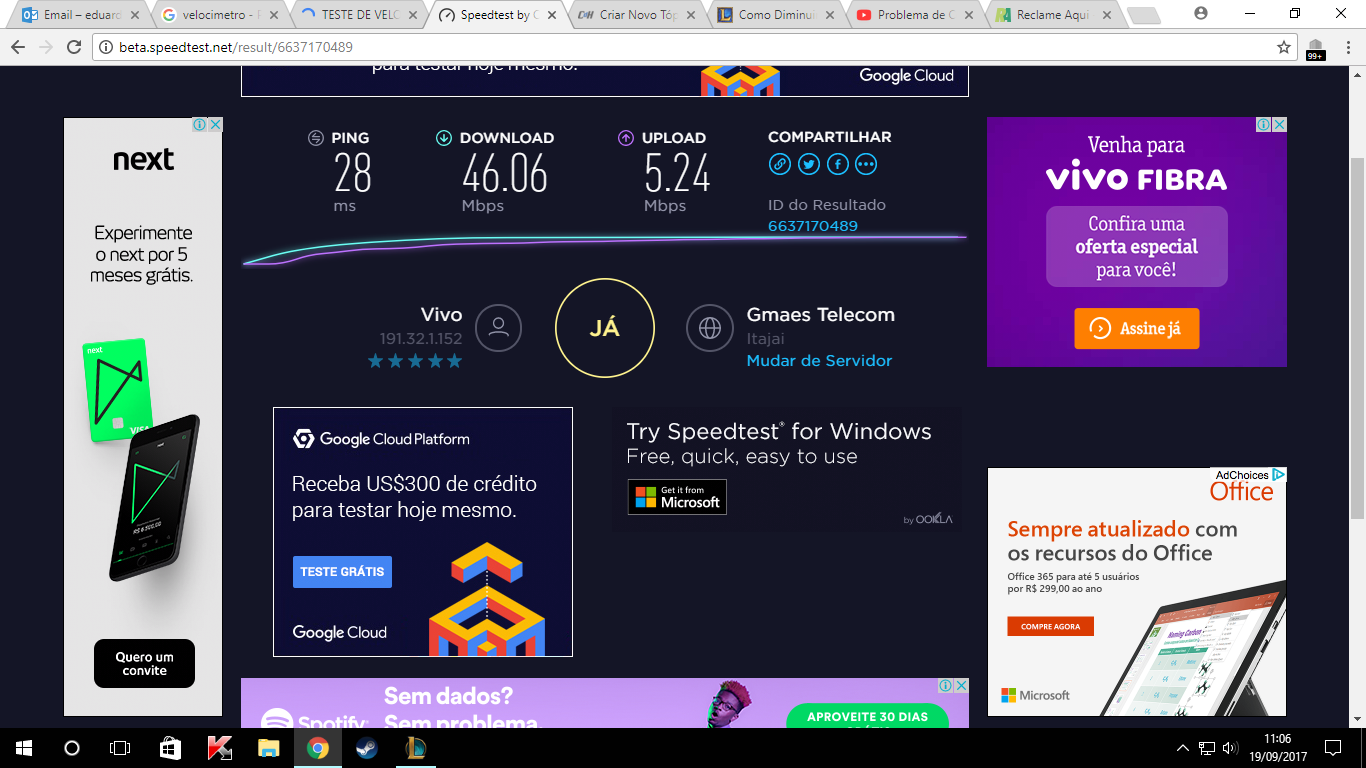Switch to Como Diminuir tab

tap(775, 15)
